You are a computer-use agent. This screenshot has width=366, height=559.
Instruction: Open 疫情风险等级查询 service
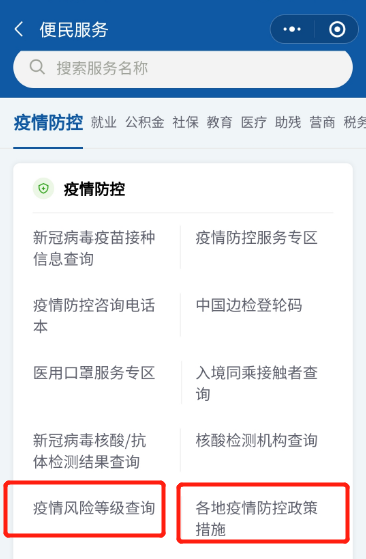click(x=94, y=508)
